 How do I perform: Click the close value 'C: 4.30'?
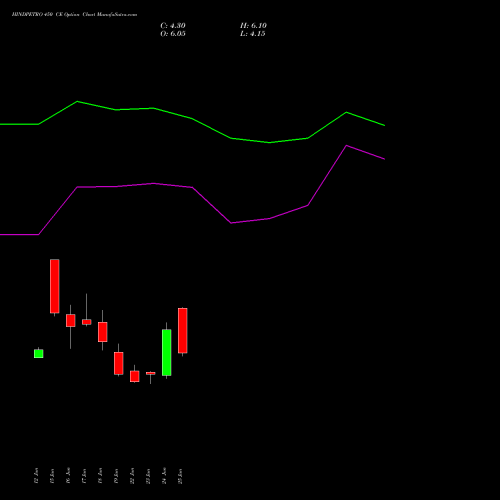[173, 26]
